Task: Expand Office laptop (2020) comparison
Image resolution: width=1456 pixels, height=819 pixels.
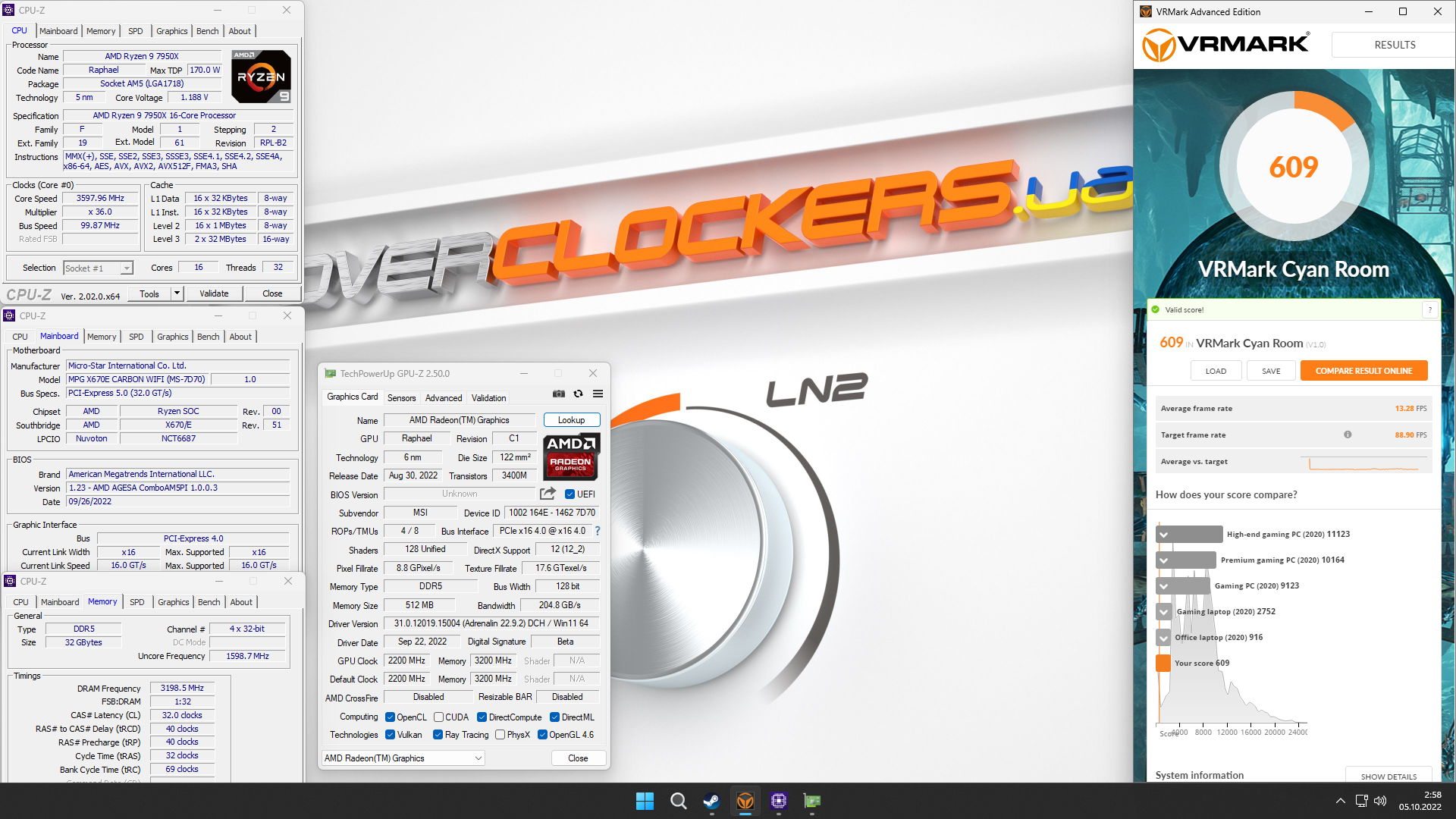Action: point(1163,638)
